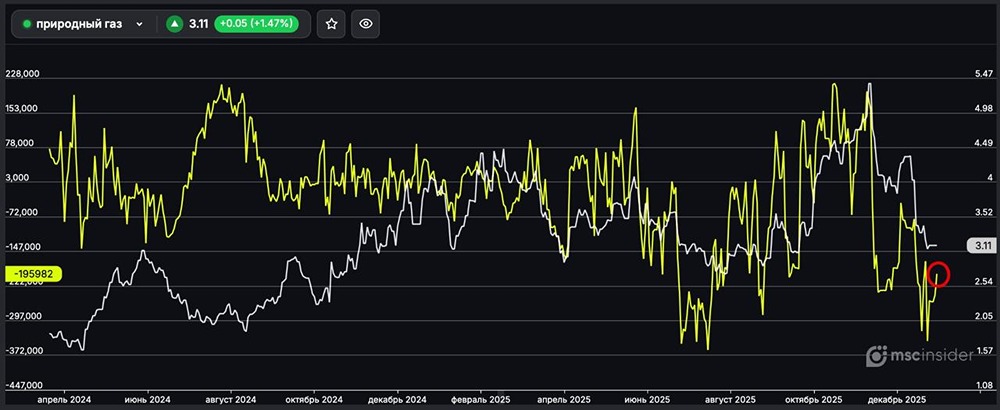
Task: Click the -195982 yellow value label
Action: pyautogui.click(x=34, y=274)
